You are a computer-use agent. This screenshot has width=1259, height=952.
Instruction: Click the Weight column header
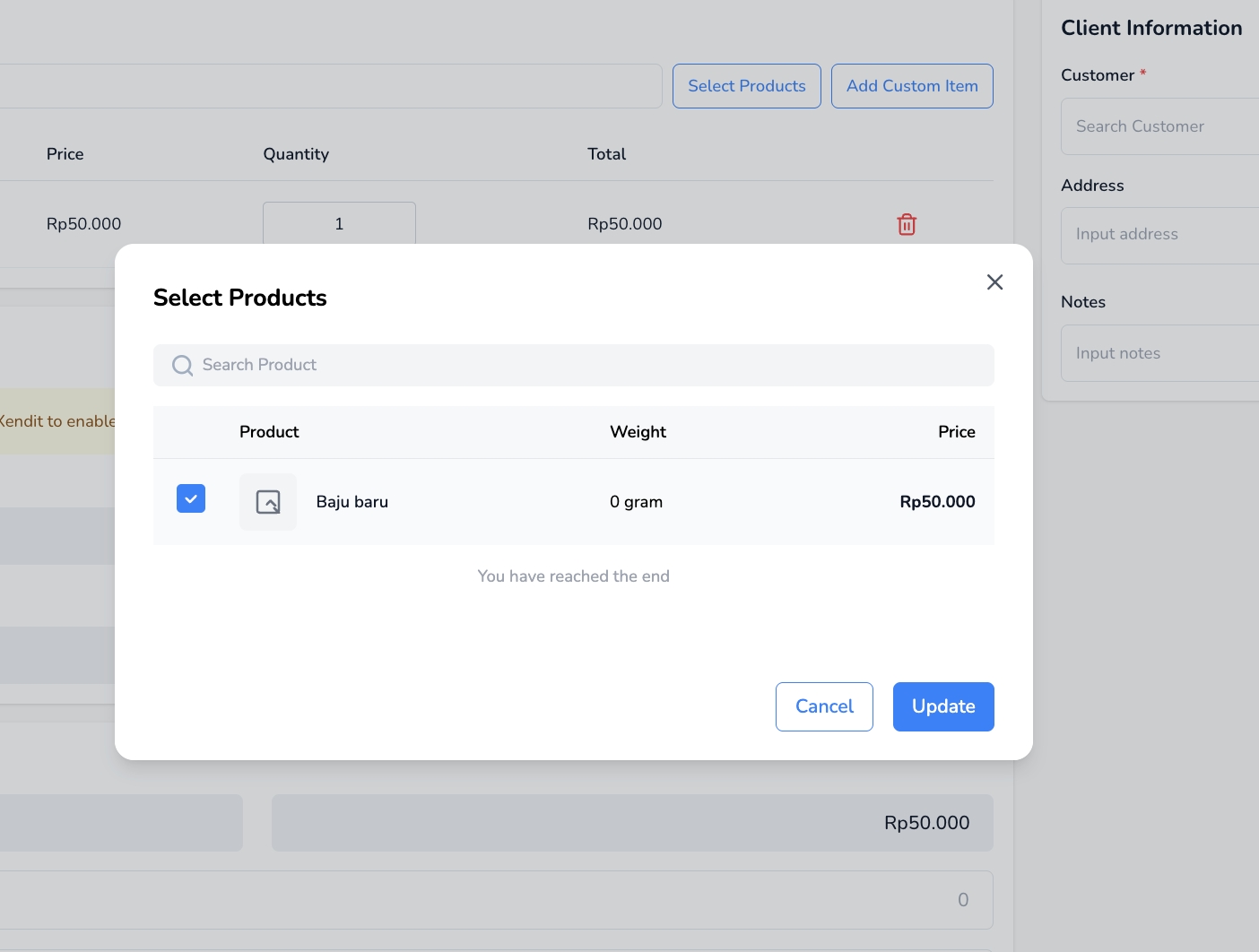(x=638, y=432)
